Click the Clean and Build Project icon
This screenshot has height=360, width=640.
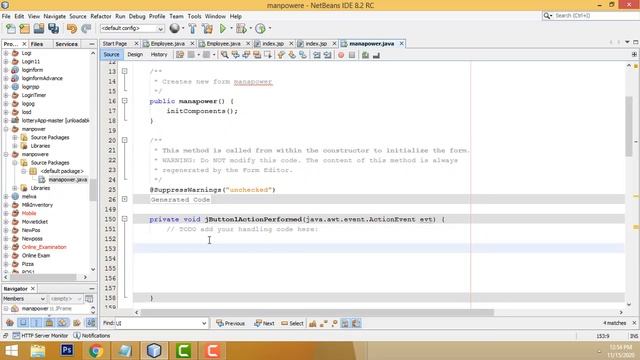[x=207, y=29]
